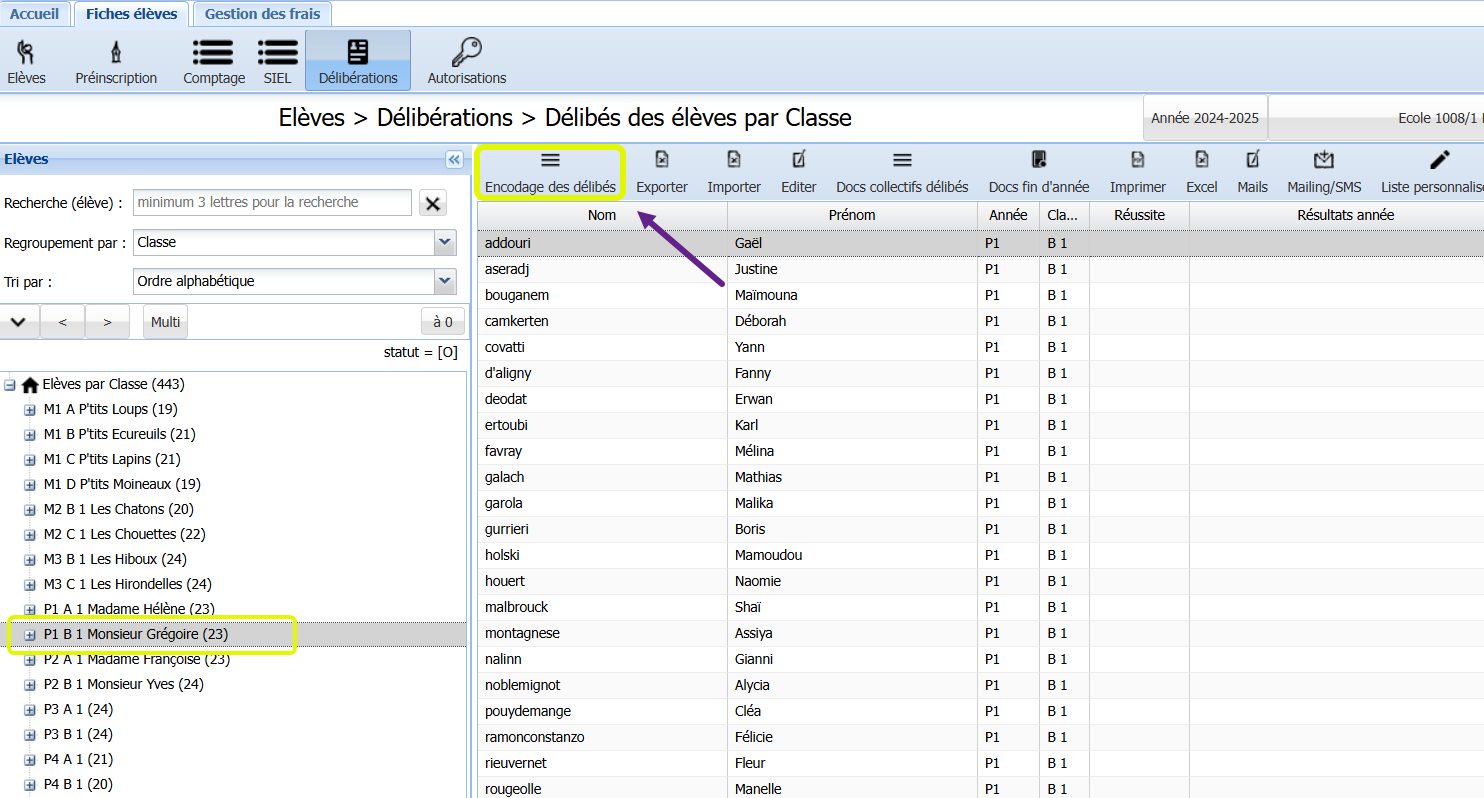Select class P1 A 1 Madame Hélène
This screenshot has height=798, width=1484.
tap(129, 609)
